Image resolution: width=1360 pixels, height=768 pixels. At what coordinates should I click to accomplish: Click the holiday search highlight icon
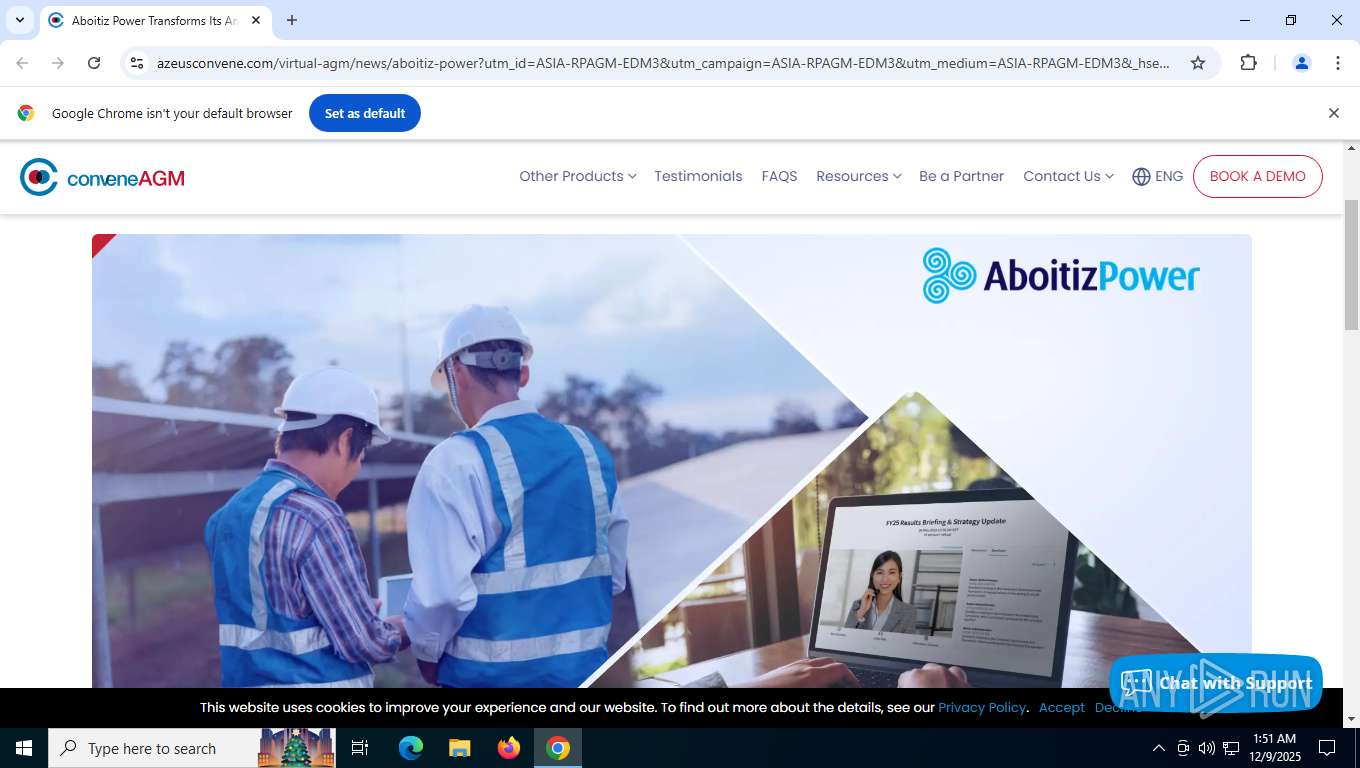point(296,748)
